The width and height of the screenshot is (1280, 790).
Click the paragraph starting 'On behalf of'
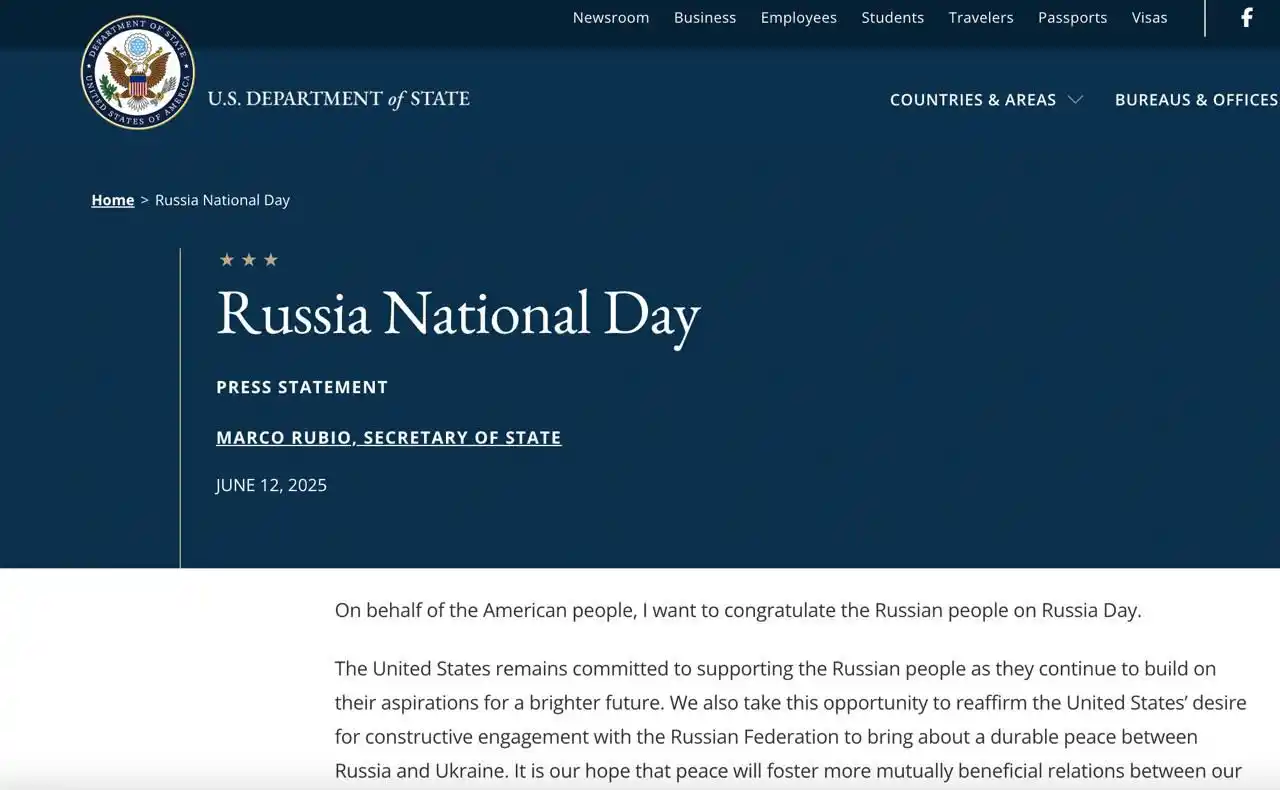tap(738, 610)
